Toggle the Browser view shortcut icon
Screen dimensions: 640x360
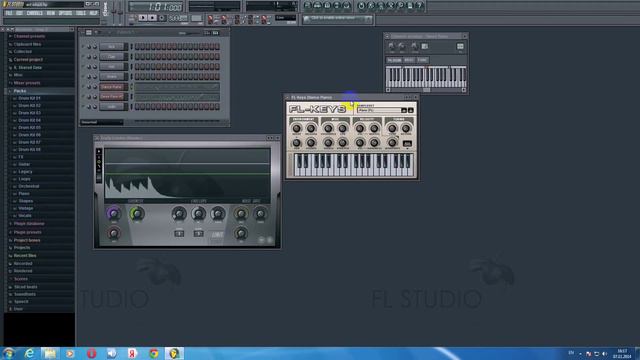337,6
